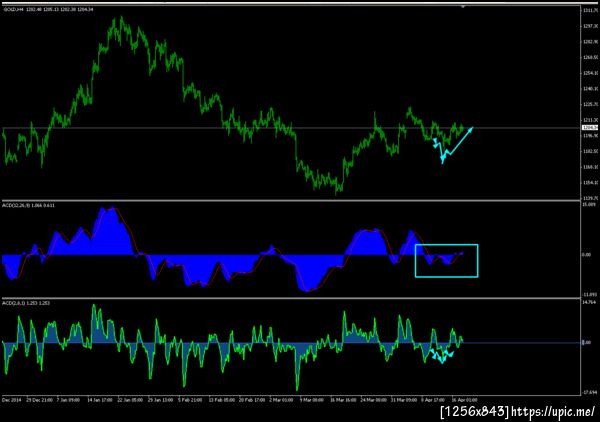The image size is (600, 422).
Task: Click the '16 Mar 16:00' time axis label
Action: (343, 400)
